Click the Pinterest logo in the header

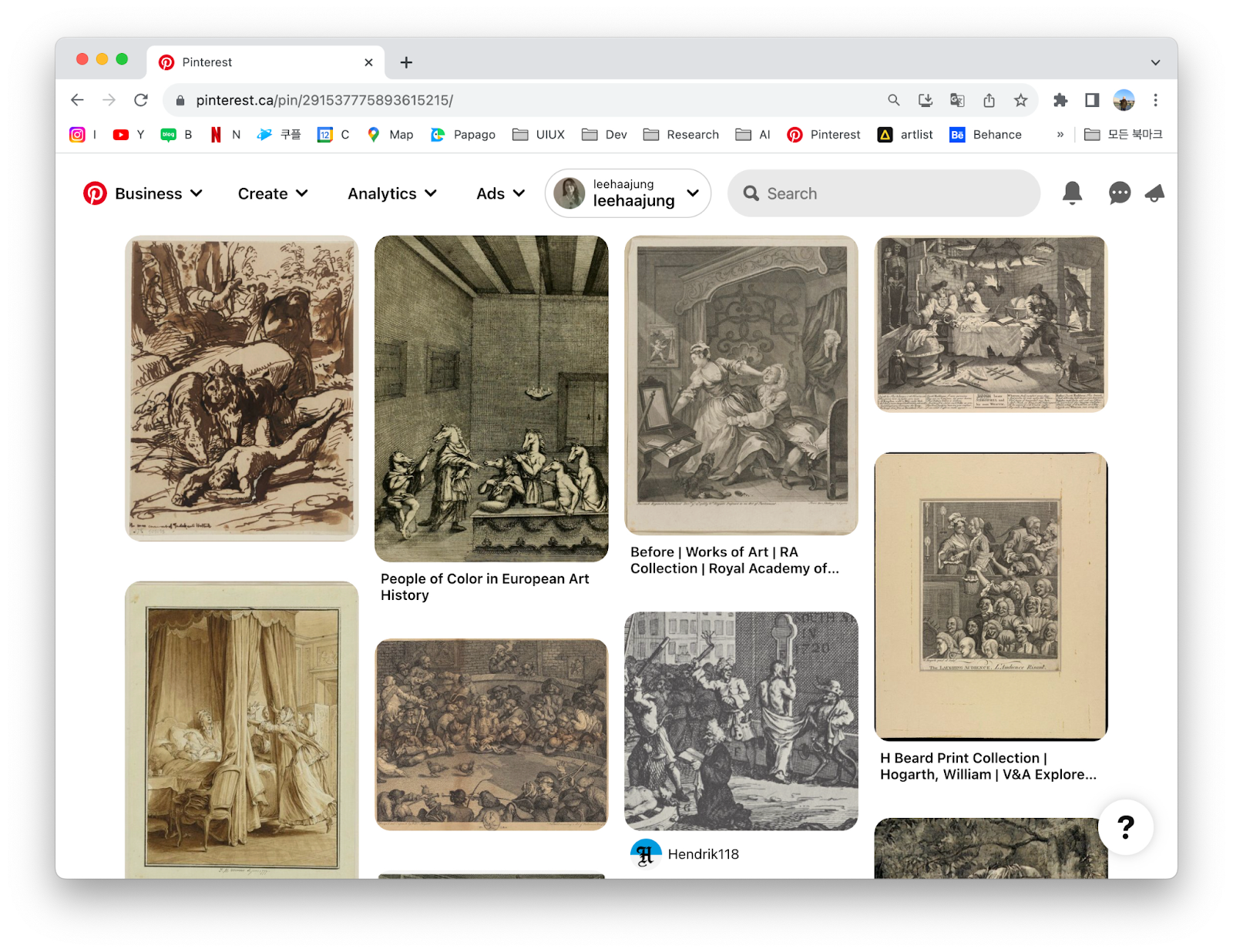pyautogui.click(x=95, y=193)
